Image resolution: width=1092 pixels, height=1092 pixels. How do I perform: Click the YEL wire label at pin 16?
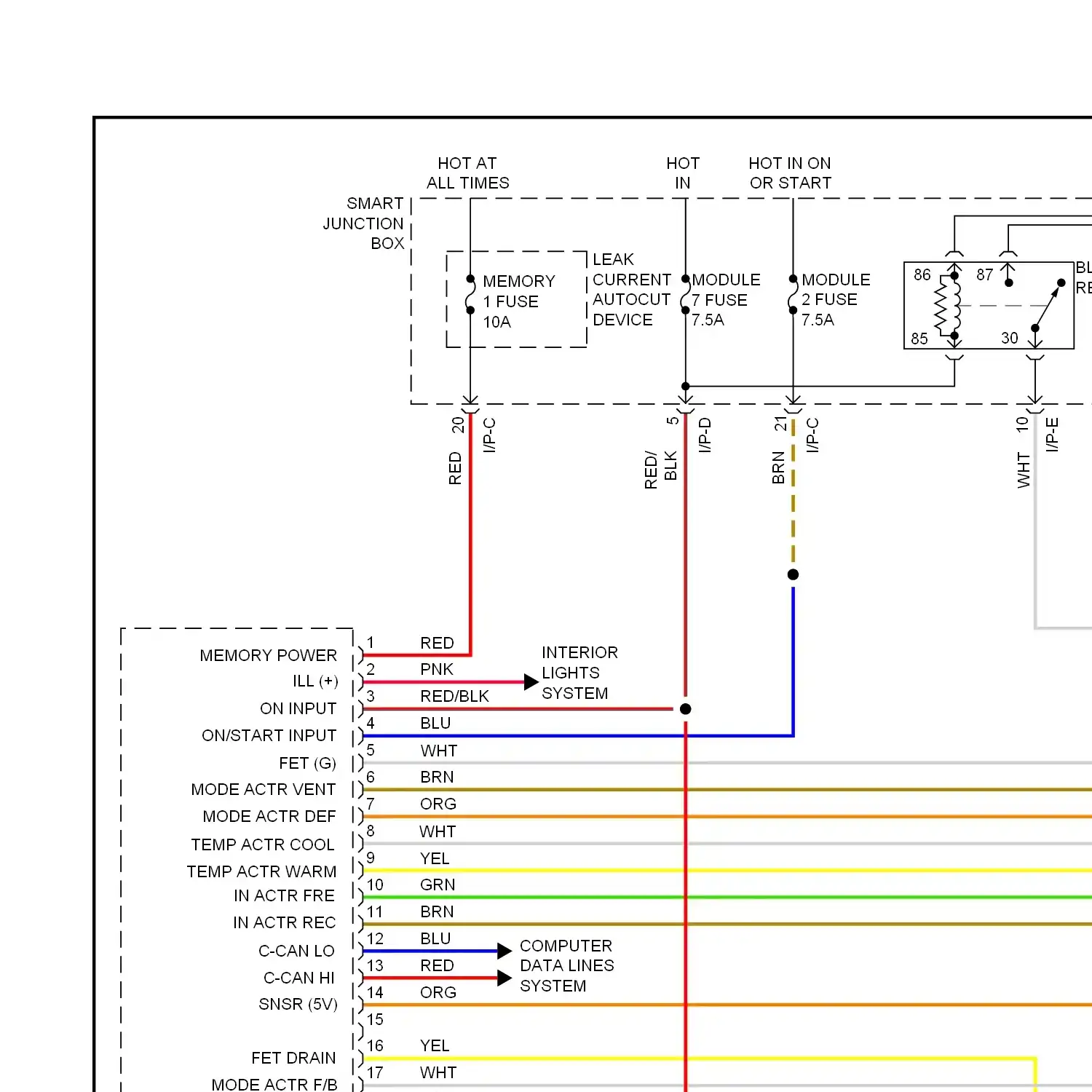click(x=435, y=1045)
